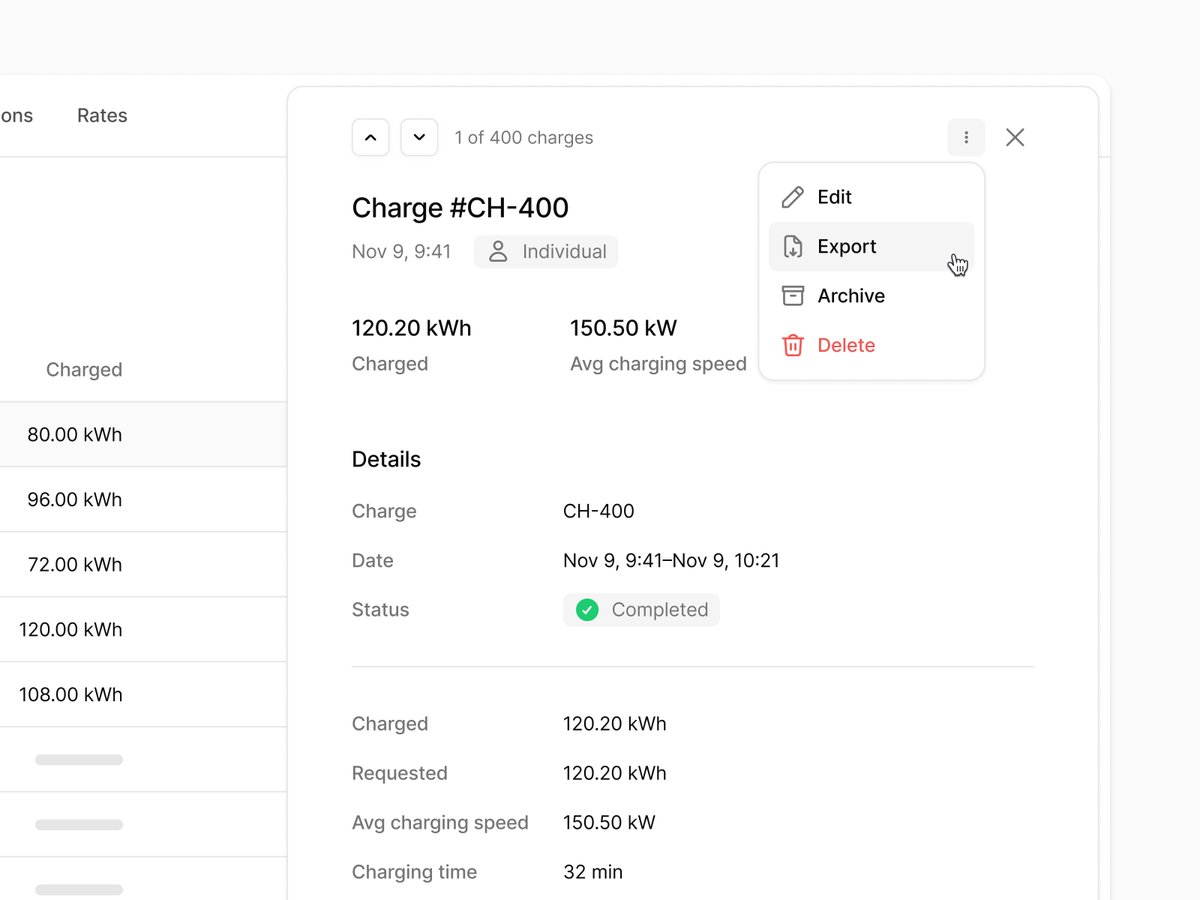This screenshot has height=900, width=1200.
Task: Click the person icon in Individual badge
Action: coord(497,251)
